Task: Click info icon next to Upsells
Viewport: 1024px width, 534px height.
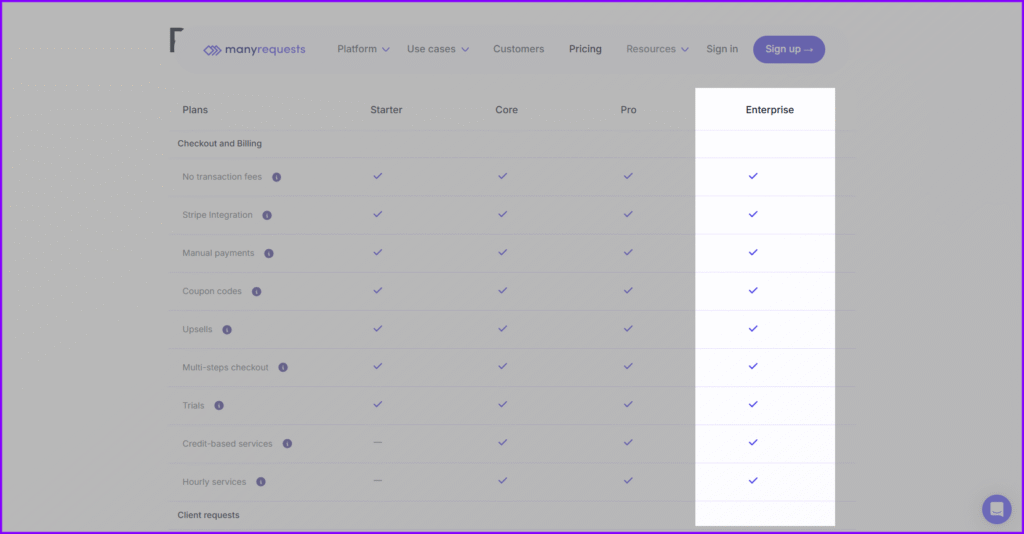Action: pyautogui.click(x=227, y=330)
